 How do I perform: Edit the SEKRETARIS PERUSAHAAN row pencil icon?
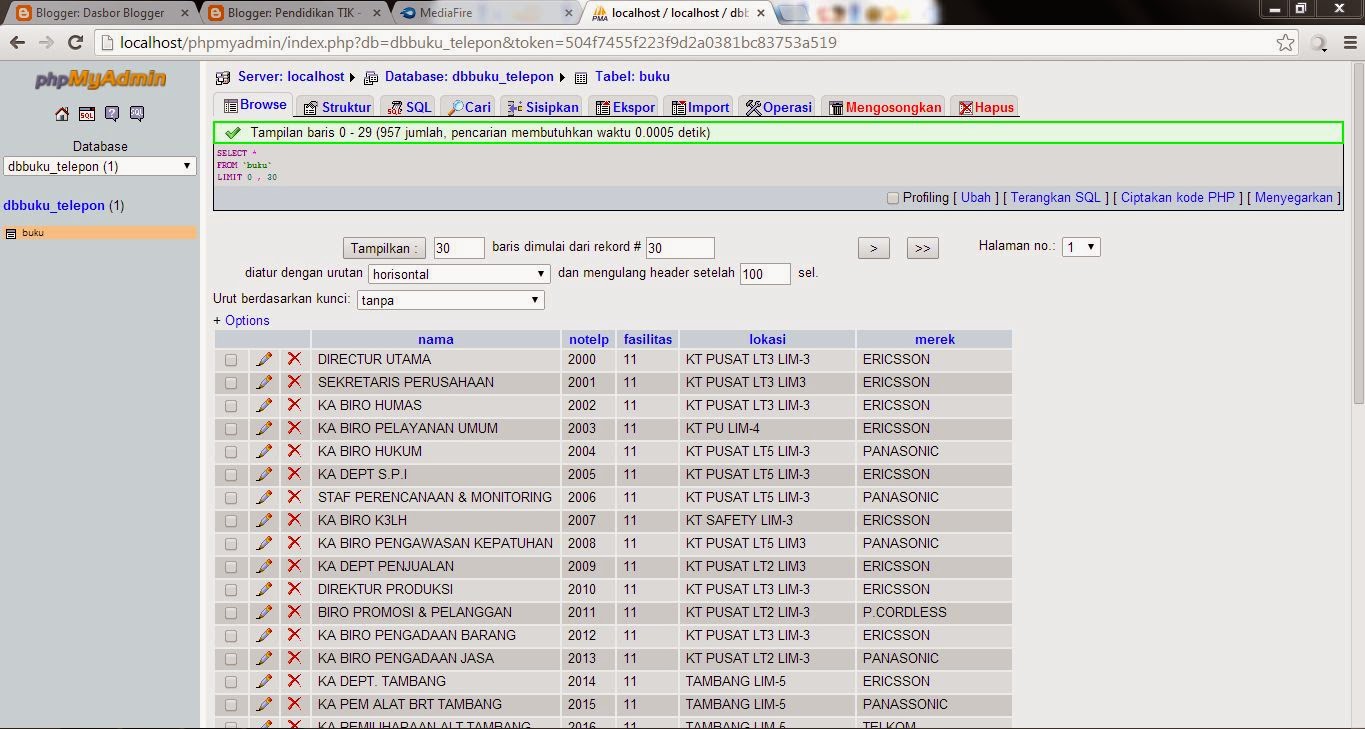coord(264,382)
